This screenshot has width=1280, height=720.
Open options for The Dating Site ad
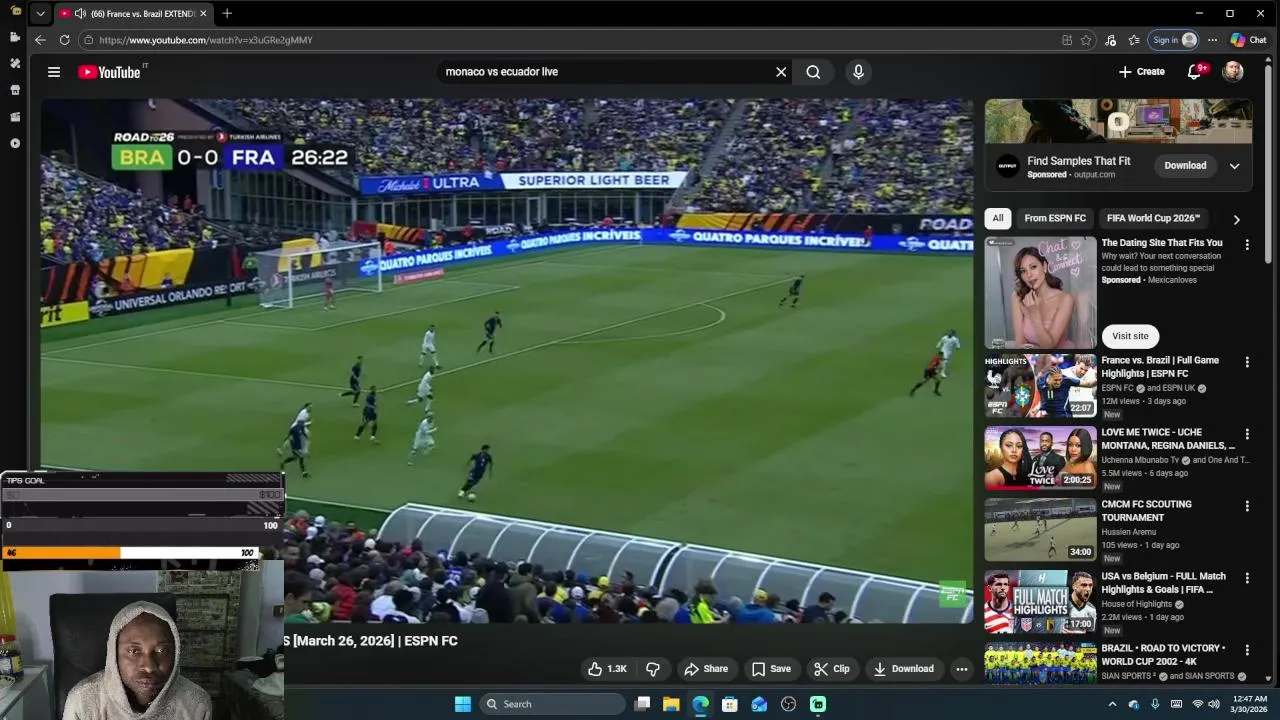tap(1247, 244)
